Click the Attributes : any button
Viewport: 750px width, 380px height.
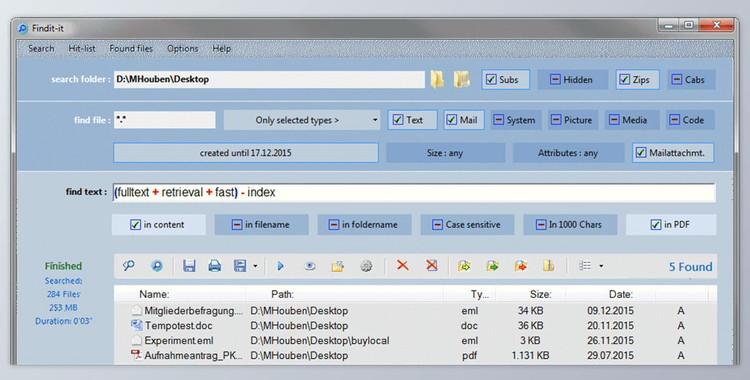(x=568, y=153)
